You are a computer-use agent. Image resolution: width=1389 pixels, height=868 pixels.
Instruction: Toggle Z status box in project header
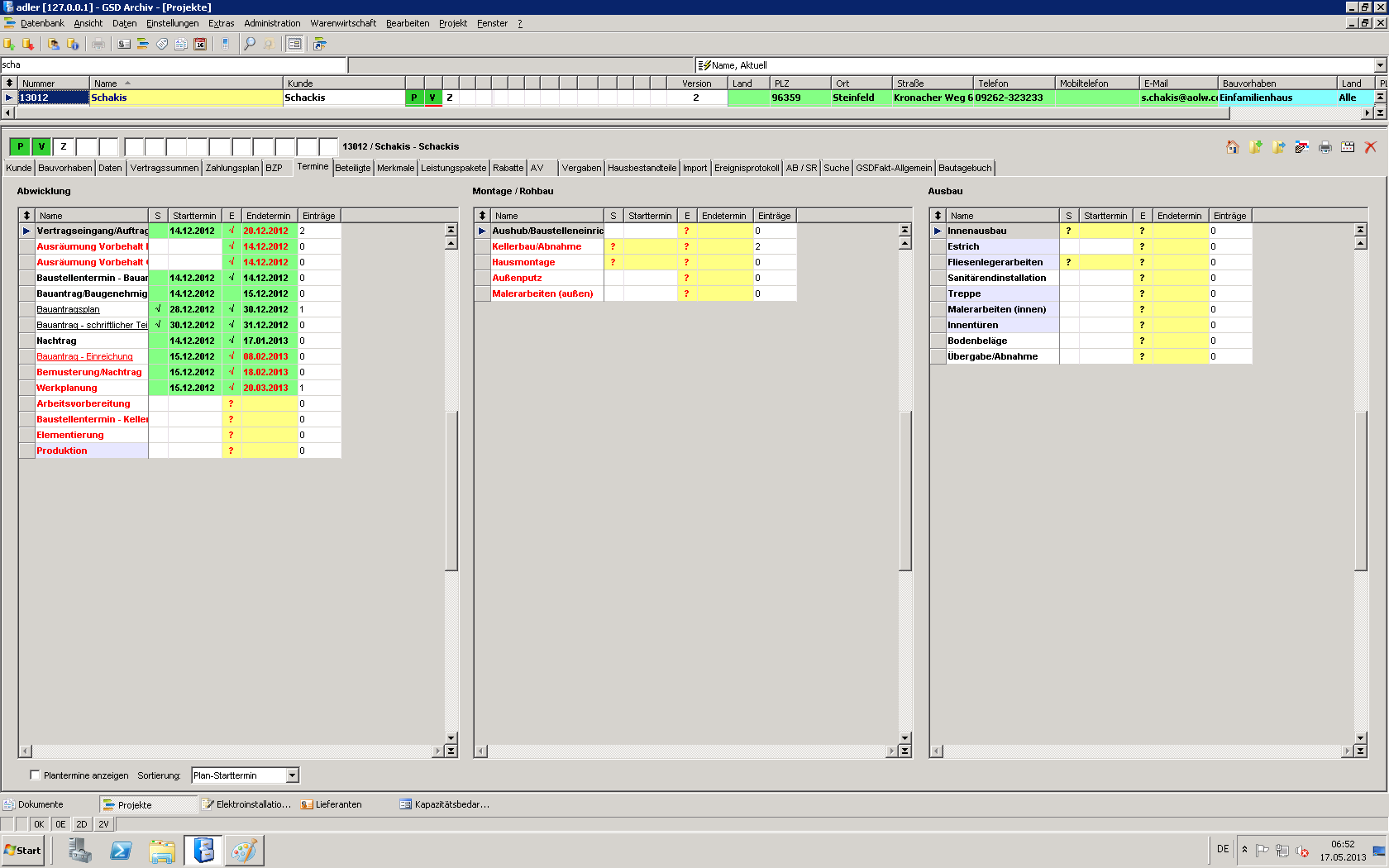(64, 146)
